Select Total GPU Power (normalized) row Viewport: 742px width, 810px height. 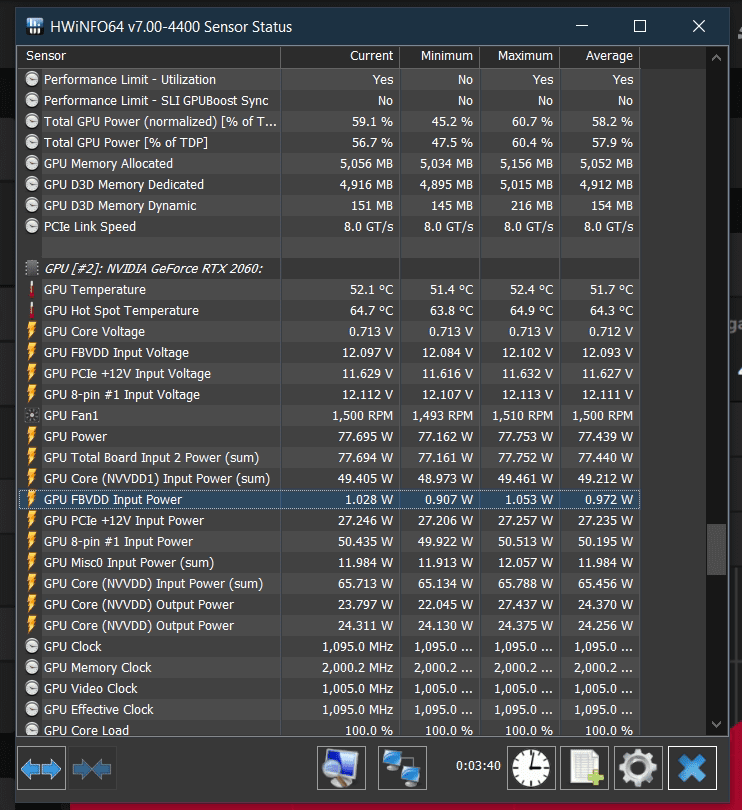[x=329, y=121]
